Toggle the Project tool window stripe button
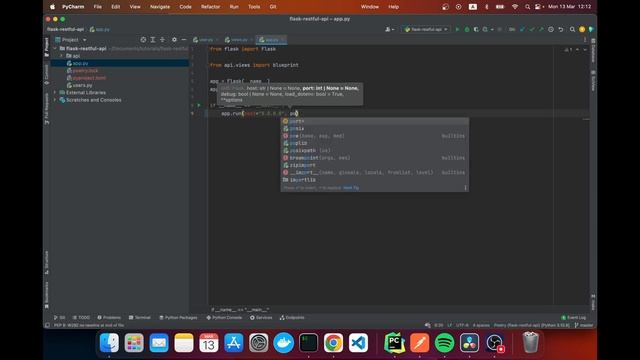 point(47,47)
